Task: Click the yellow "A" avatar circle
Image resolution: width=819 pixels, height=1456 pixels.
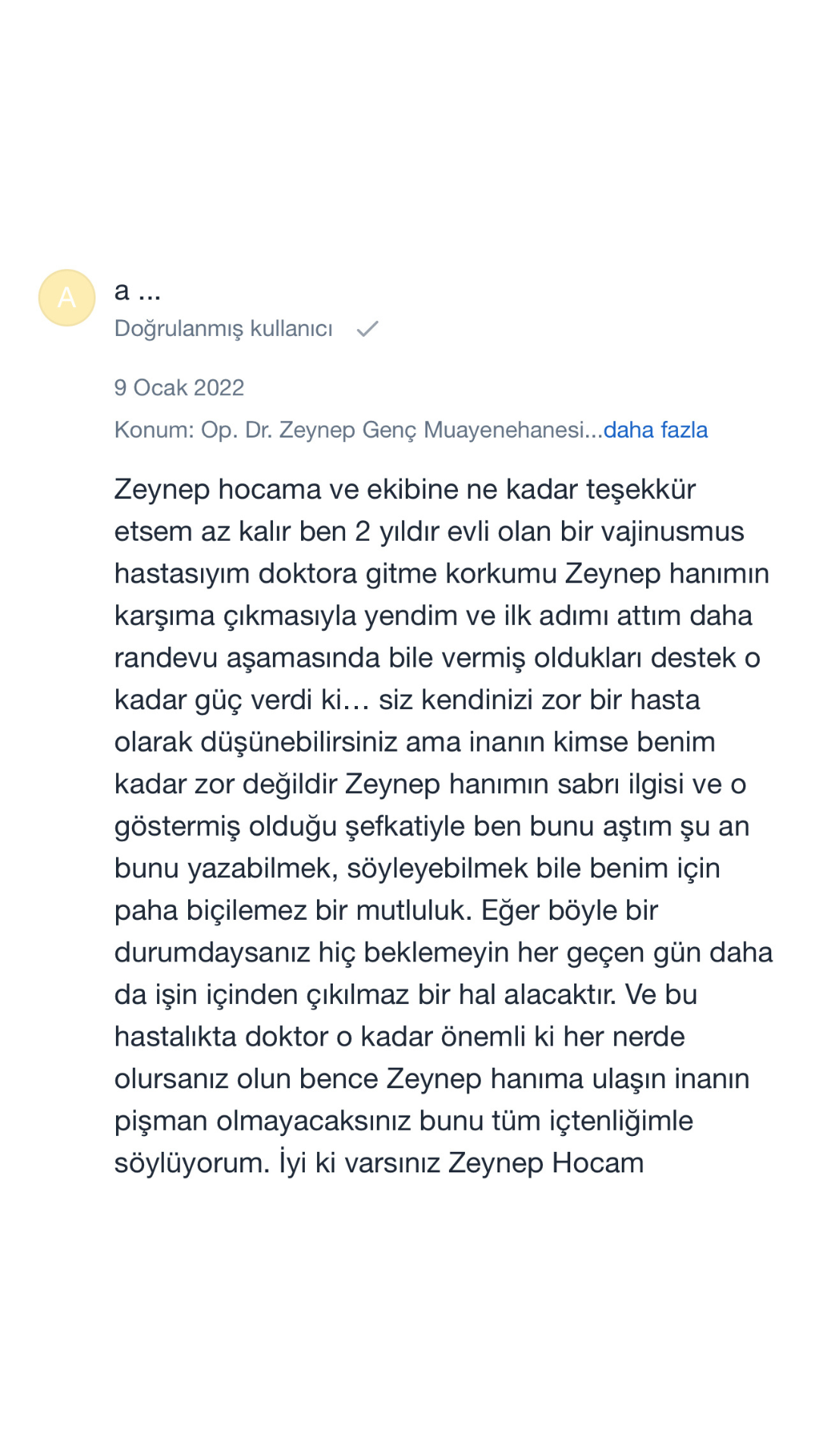Action: 67,297
